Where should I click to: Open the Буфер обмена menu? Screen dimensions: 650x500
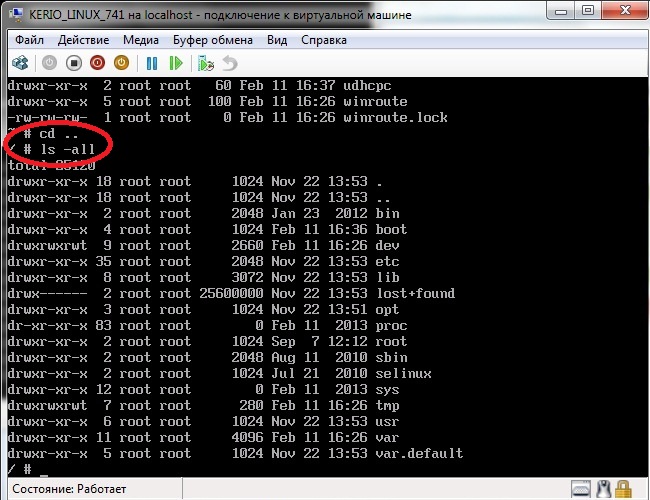(213, 40)
